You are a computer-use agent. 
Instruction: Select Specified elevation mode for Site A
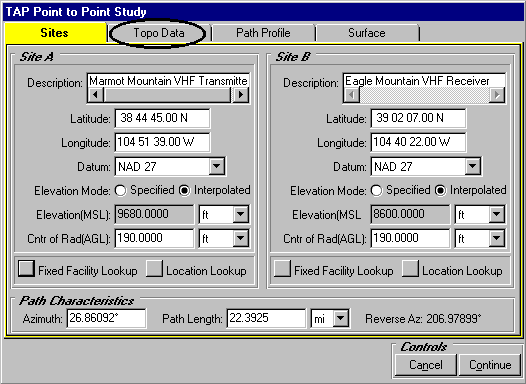click(x=120, y=190)
